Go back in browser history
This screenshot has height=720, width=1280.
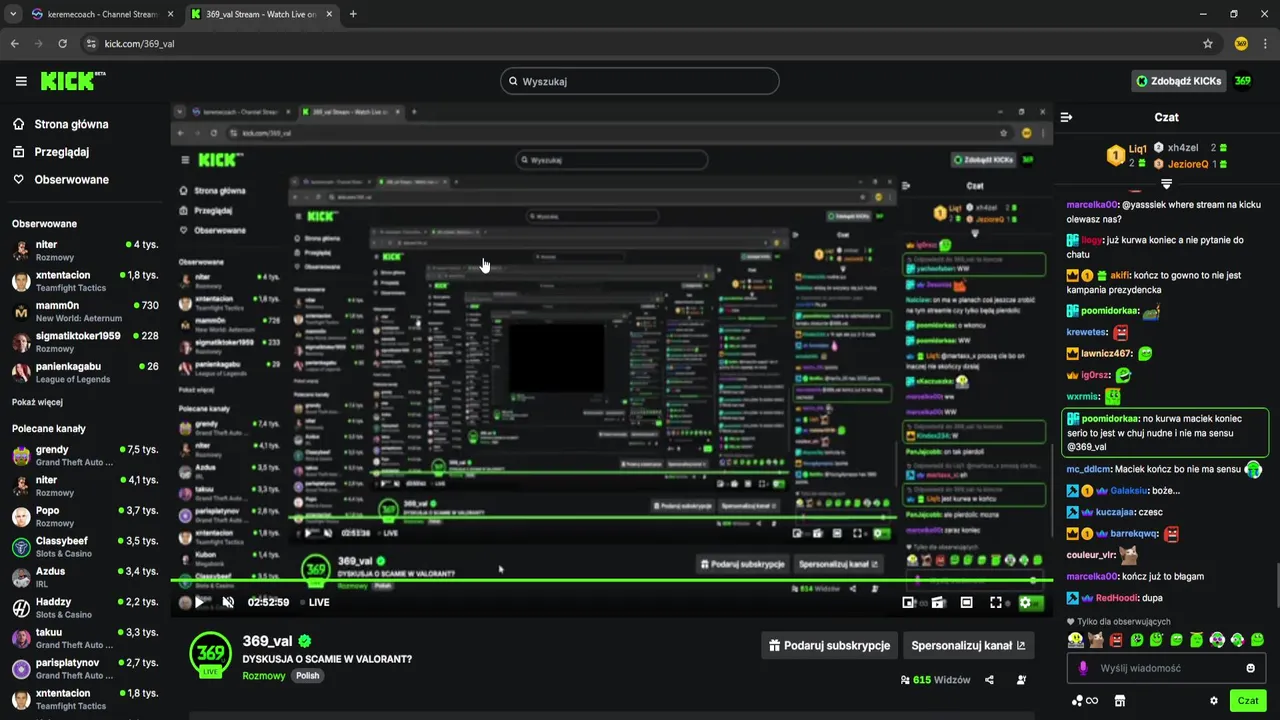15,44
